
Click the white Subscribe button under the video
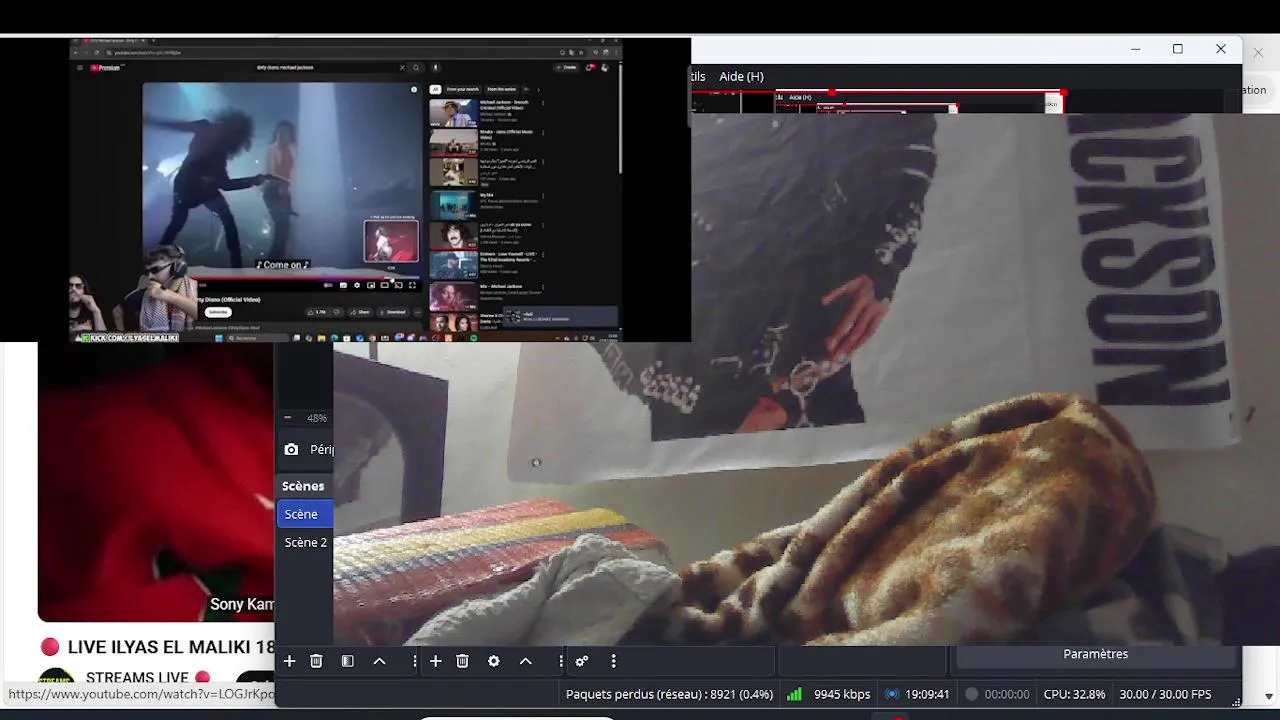tap(217, 312)
